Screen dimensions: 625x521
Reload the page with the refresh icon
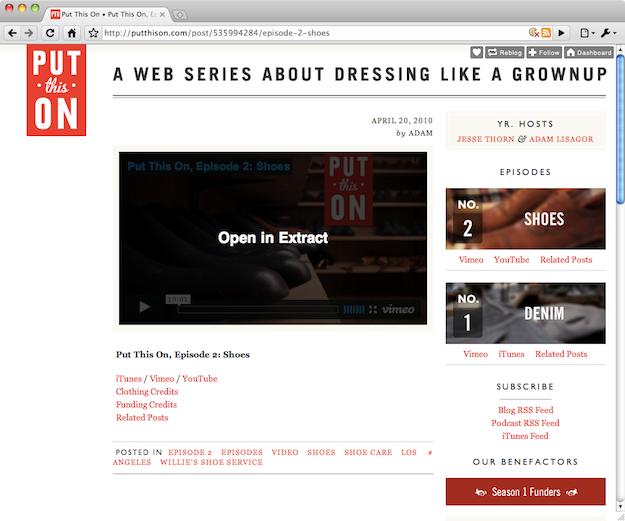click(50, 32)
